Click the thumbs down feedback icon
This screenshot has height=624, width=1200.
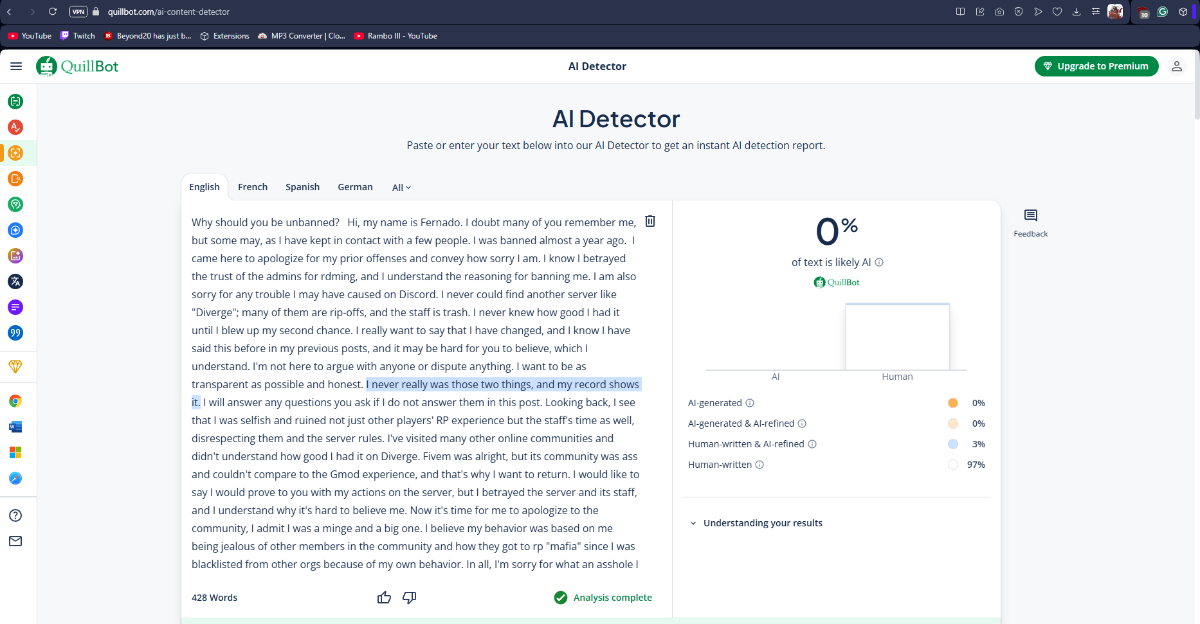(x=409, y=597)
